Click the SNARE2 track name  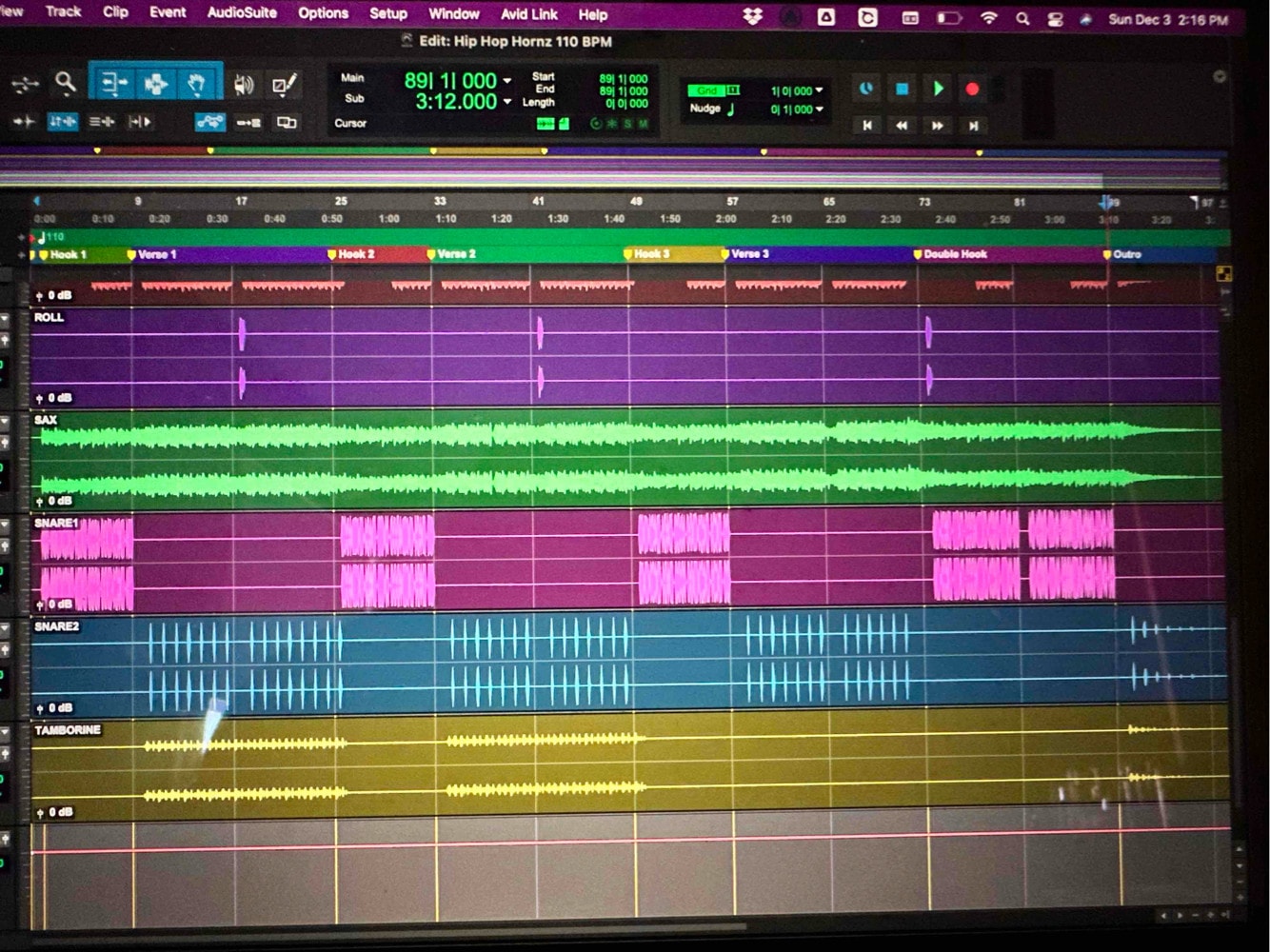56,626
